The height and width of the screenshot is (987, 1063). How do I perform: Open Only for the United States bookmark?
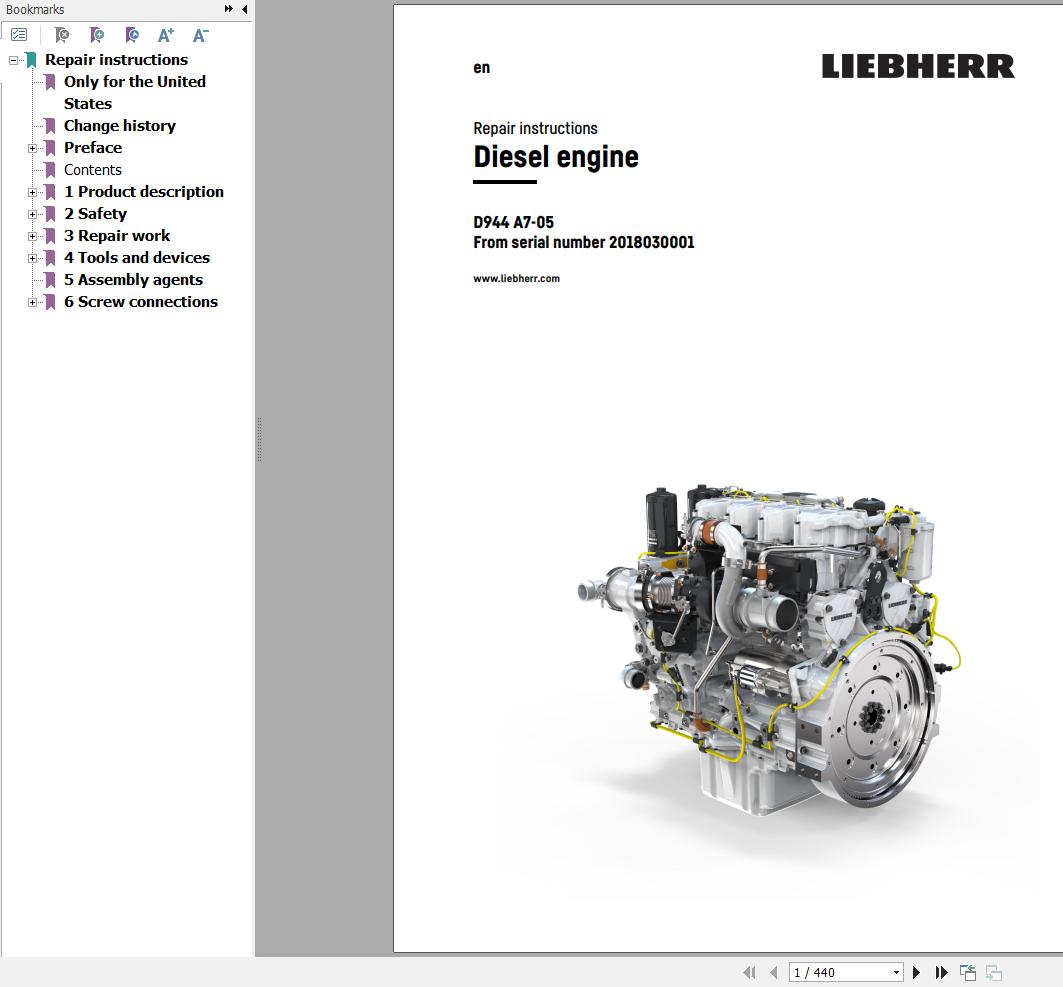click(x=134, y=92)
